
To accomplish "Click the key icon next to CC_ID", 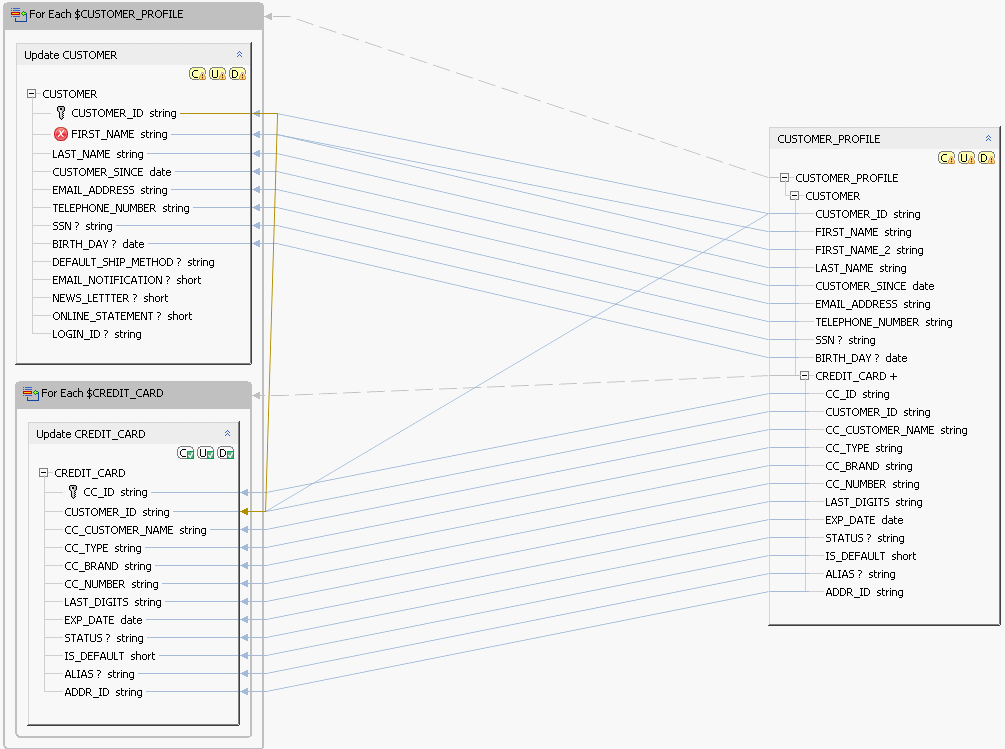I will click(x=73, y=492).
